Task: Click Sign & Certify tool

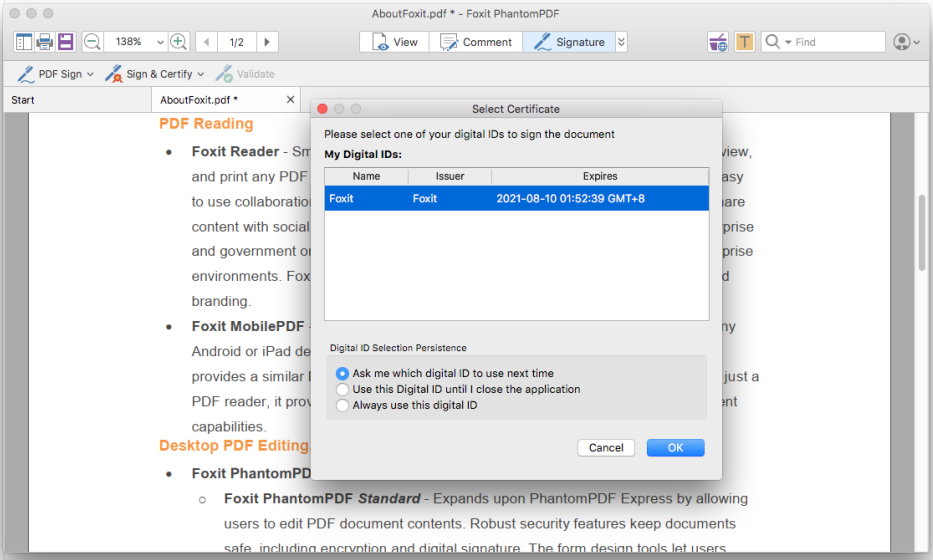Action: pos(149,74)
